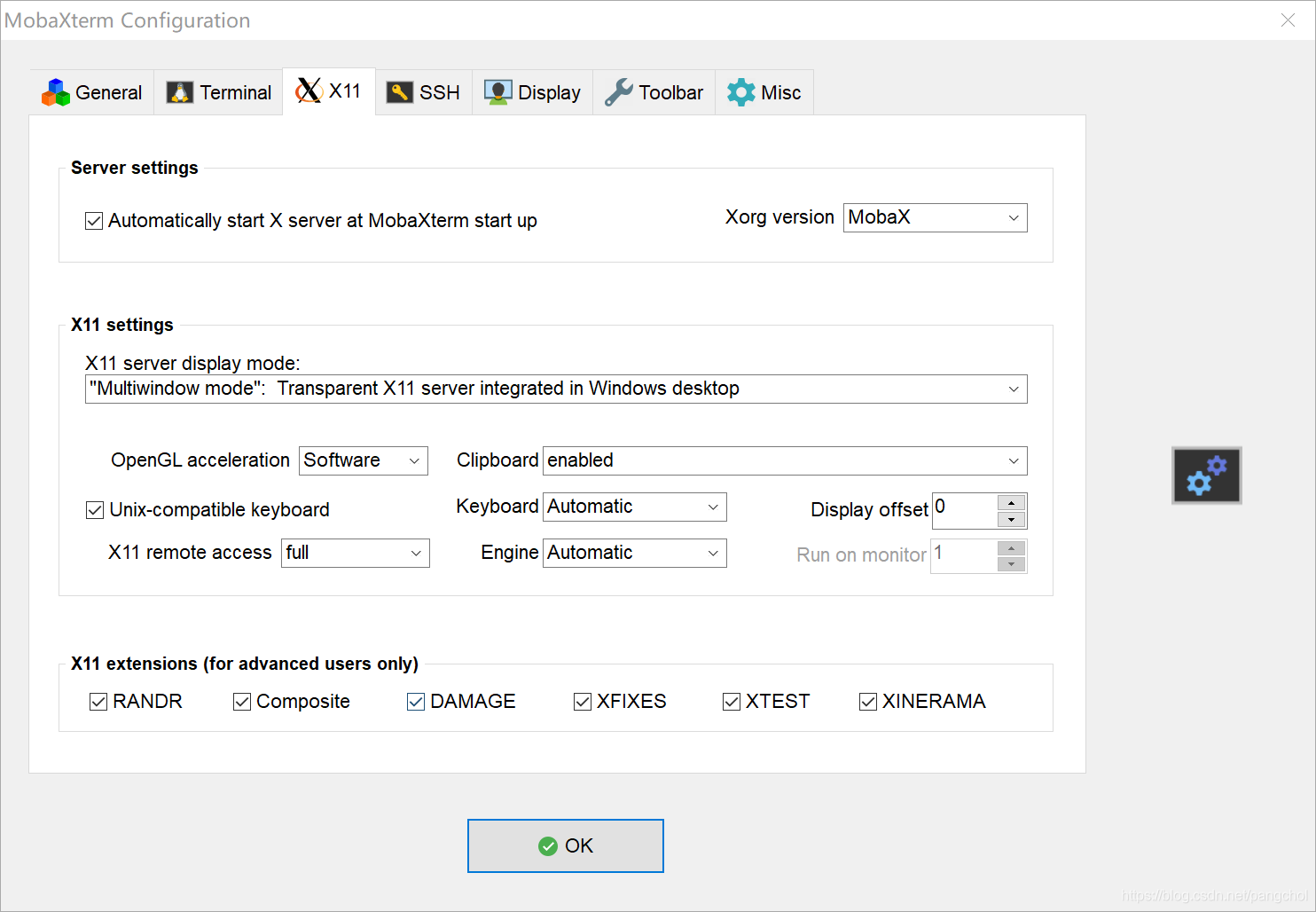
Task: Increase the Display offset value
Action: click(1011, 503)
